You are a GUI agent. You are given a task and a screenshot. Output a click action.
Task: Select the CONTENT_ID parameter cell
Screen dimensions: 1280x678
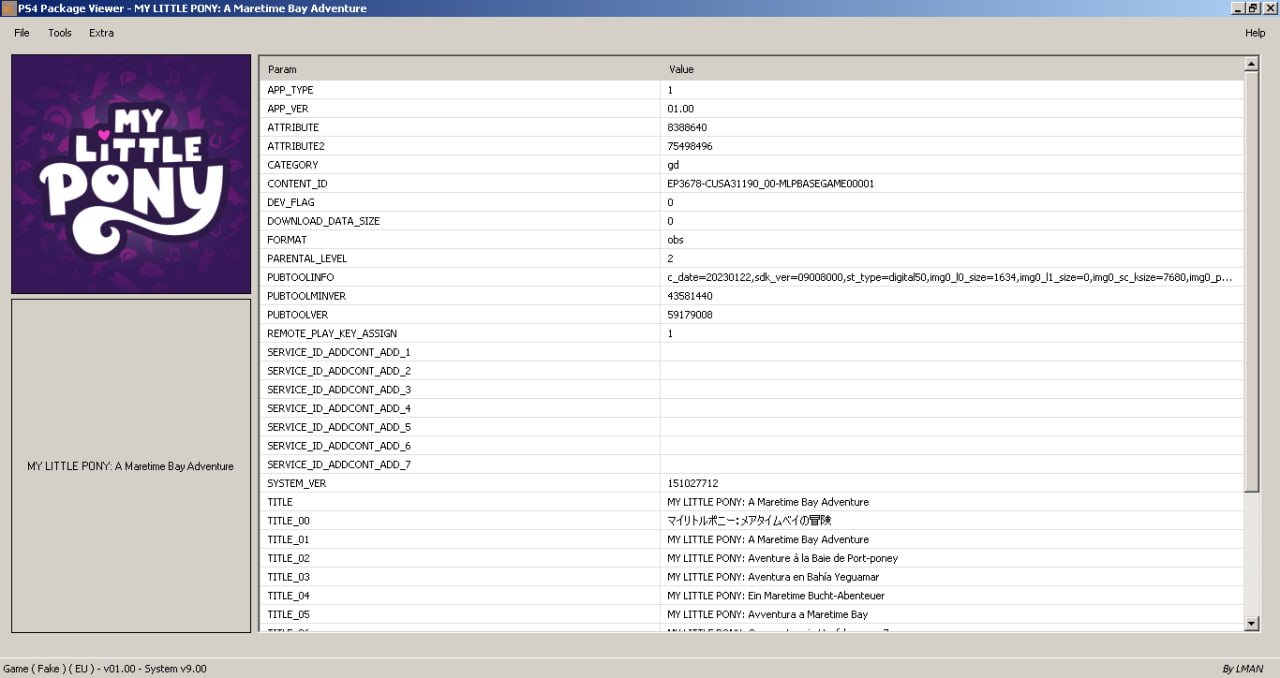[x=460, y=184]
